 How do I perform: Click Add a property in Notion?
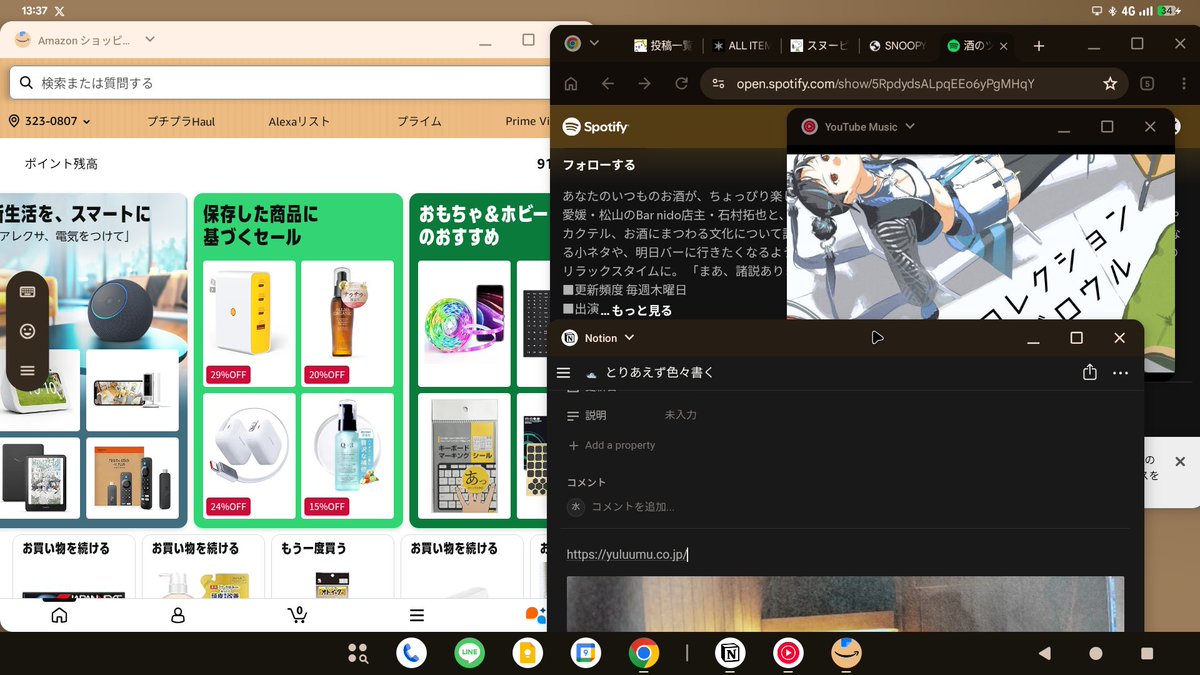(x=611, y=445)
